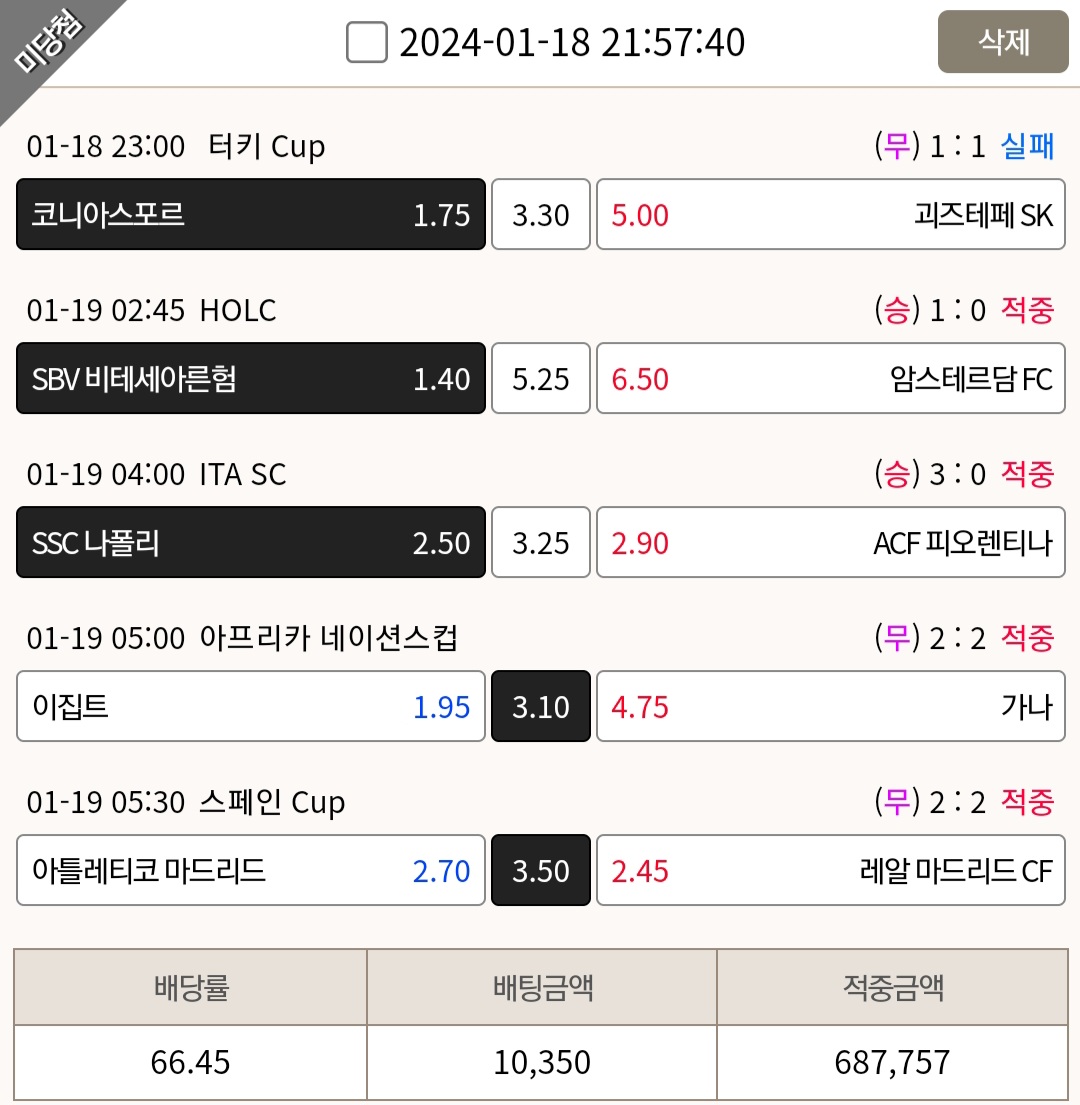
Task: Choose draw odds 3.25 for ITA SC
Action: pyautogui.click(x=540, y=543)
